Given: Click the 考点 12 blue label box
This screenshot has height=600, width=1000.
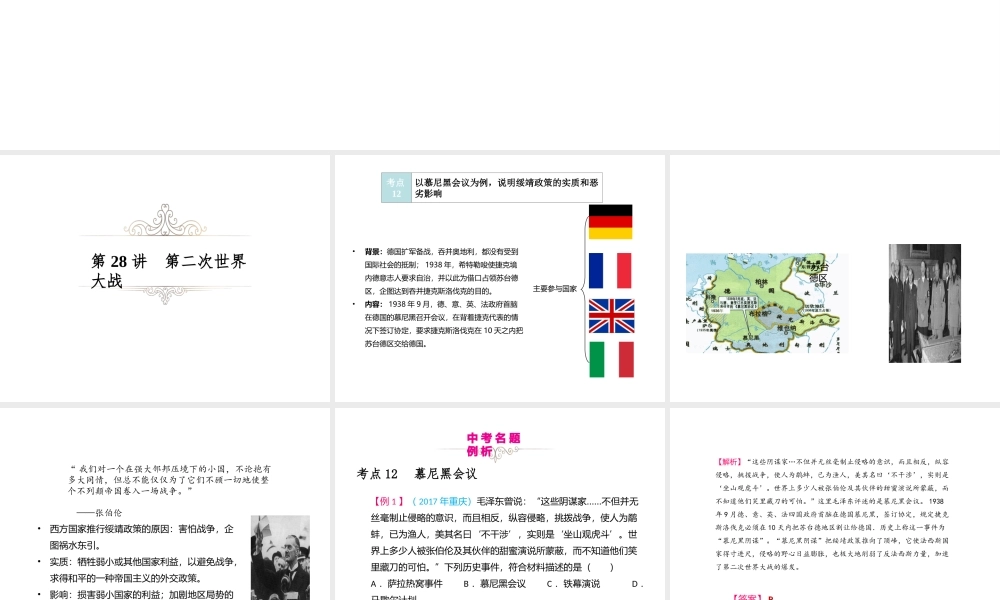Looking at the screenshot, I should (396, 187).
